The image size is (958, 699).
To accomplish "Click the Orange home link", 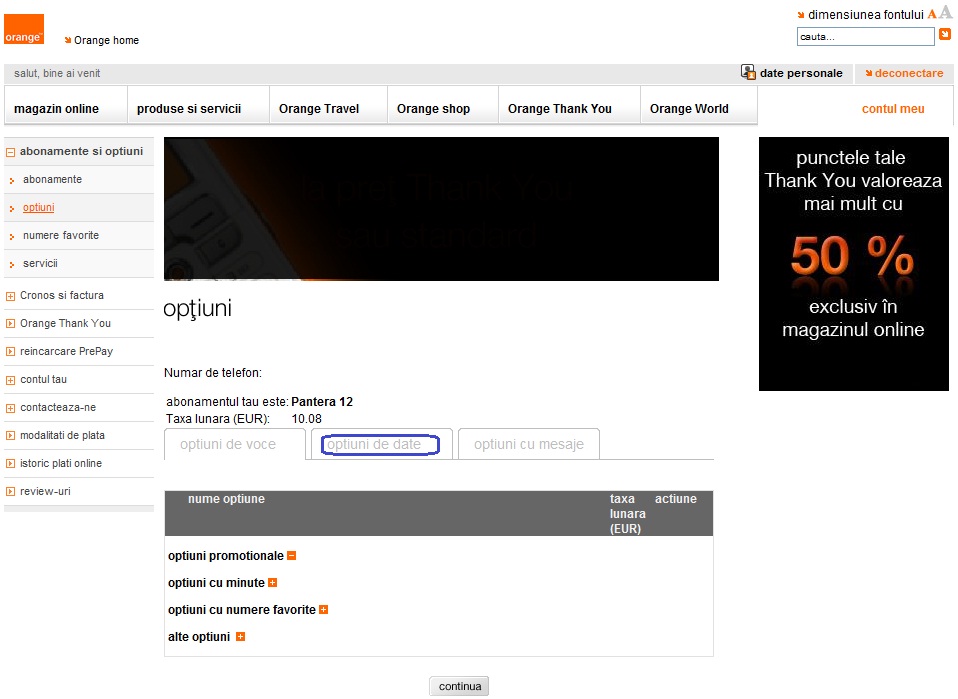I will coord(106,40).
